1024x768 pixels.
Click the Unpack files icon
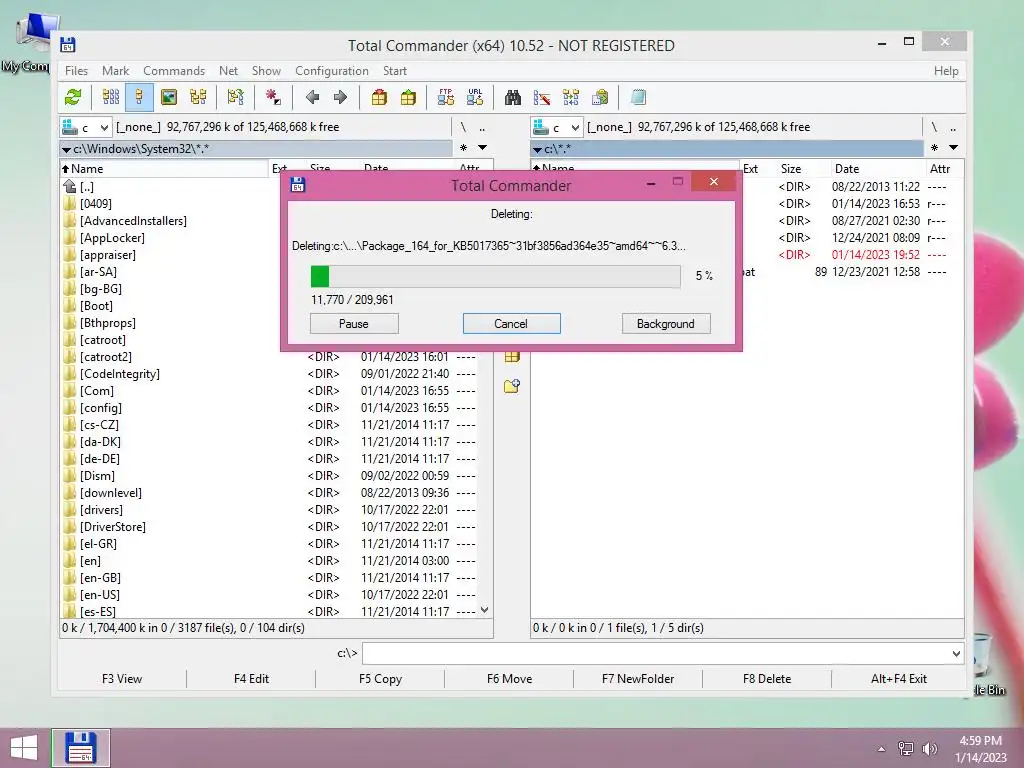click(x=408, y=98)
